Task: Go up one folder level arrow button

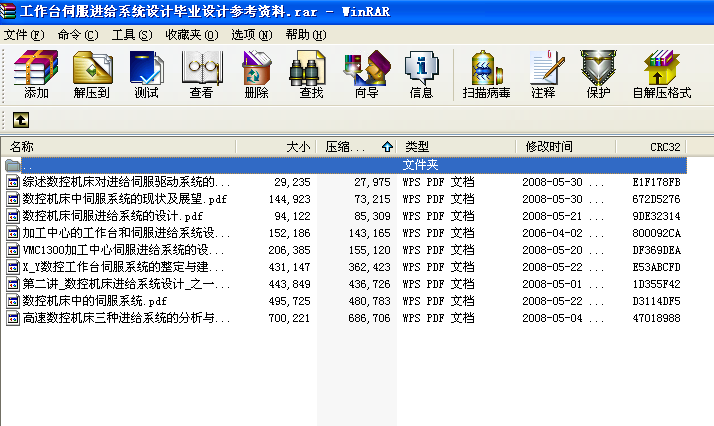Action: (21, 120)
